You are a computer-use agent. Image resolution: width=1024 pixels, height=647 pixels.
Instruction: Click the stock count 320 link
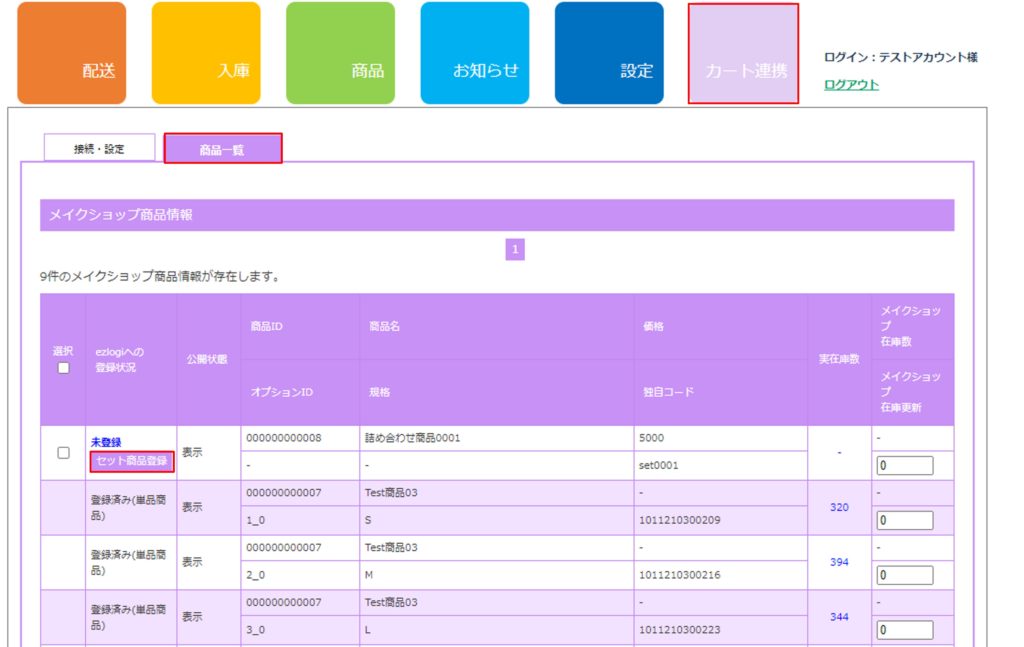pos(839,508)
